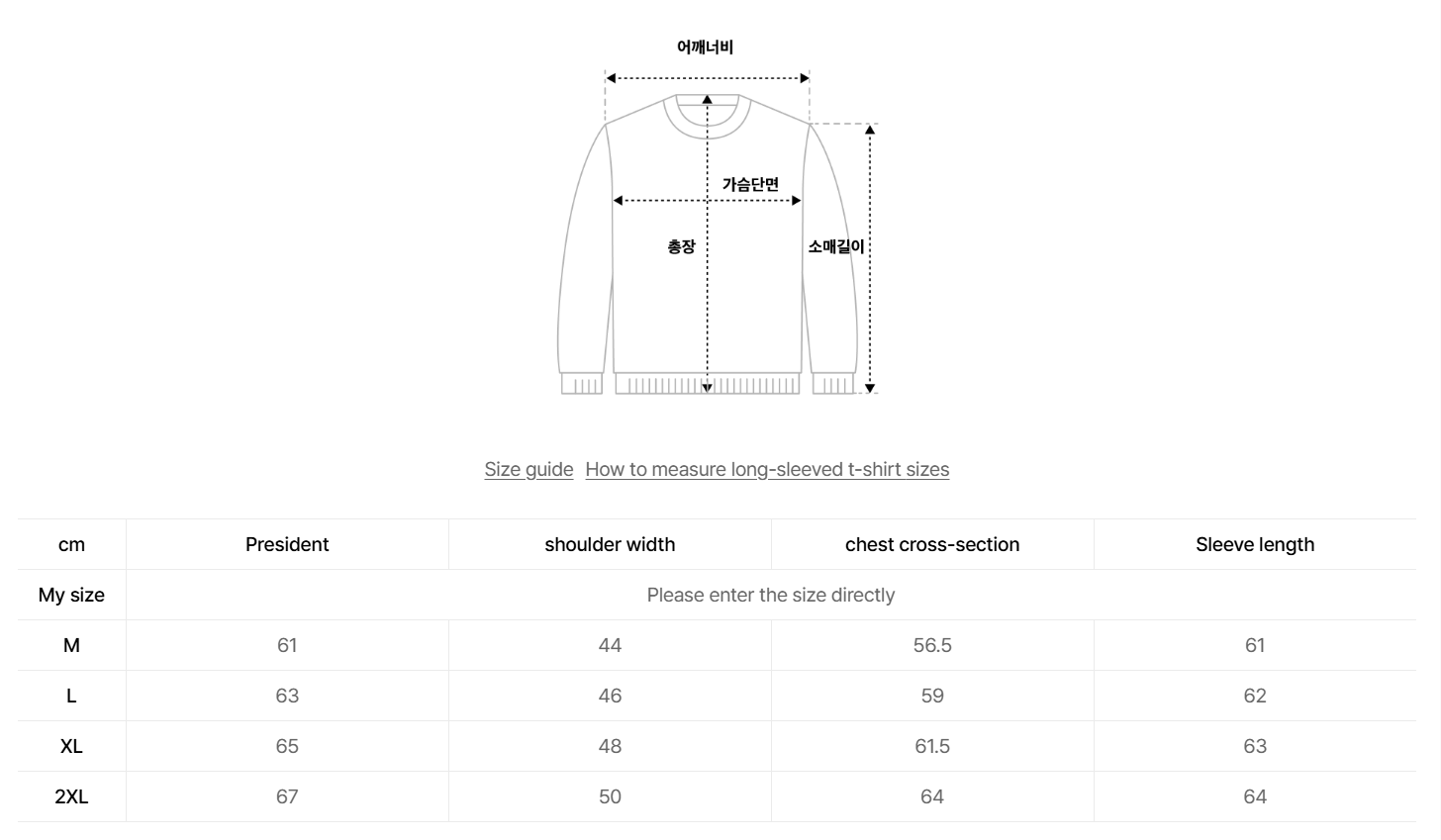Click the Size guide link
This screenshot has width=1441, height=840.
528,469
